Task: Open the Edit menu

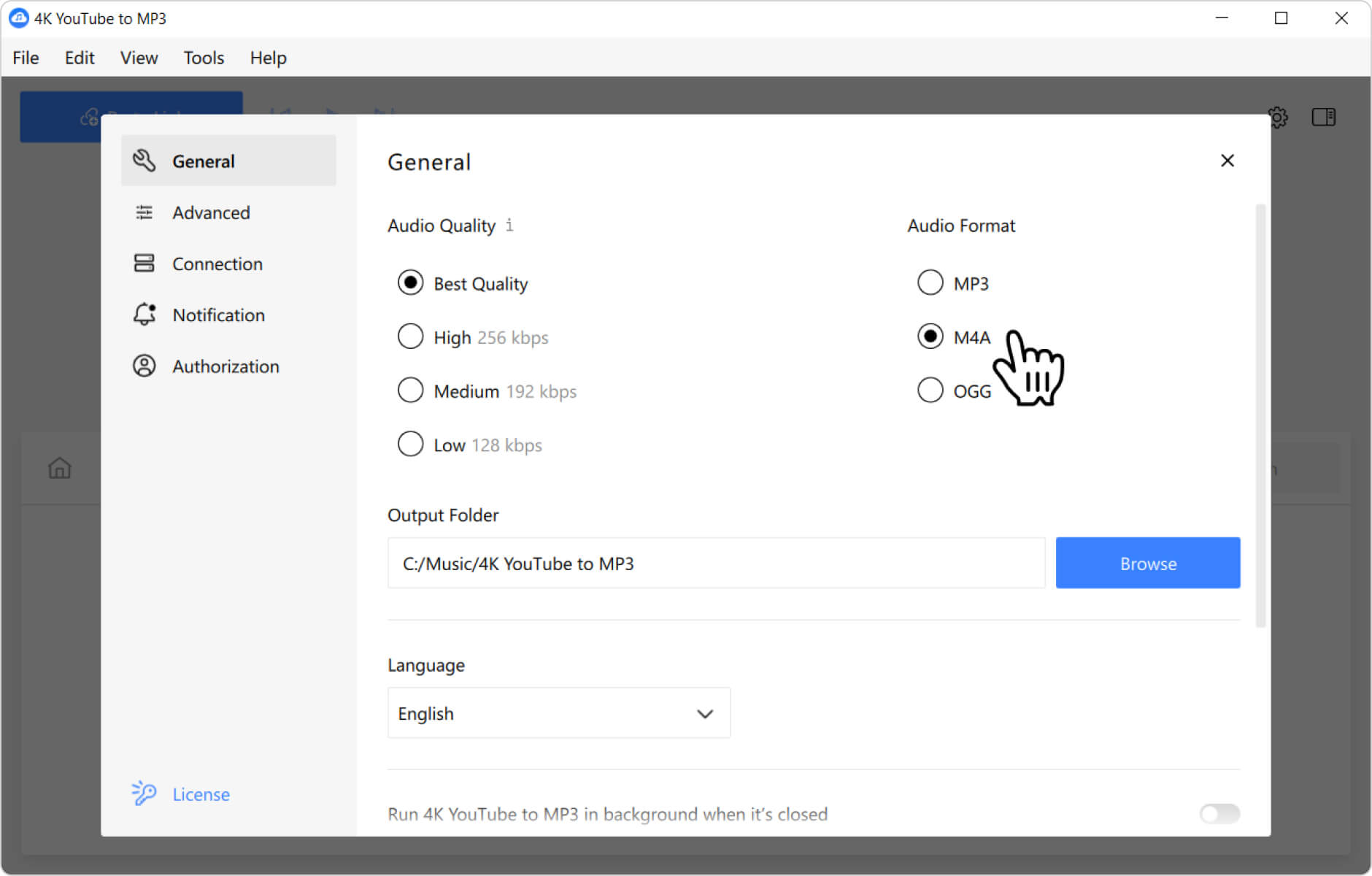Action: pos(80,58)
